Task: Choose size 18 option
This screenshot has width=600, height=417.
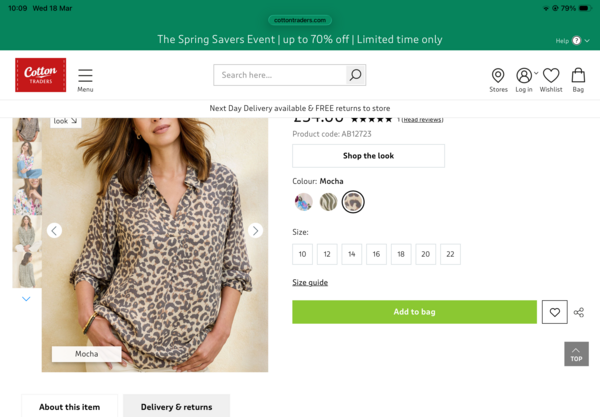Action: (x=401, y=254)
